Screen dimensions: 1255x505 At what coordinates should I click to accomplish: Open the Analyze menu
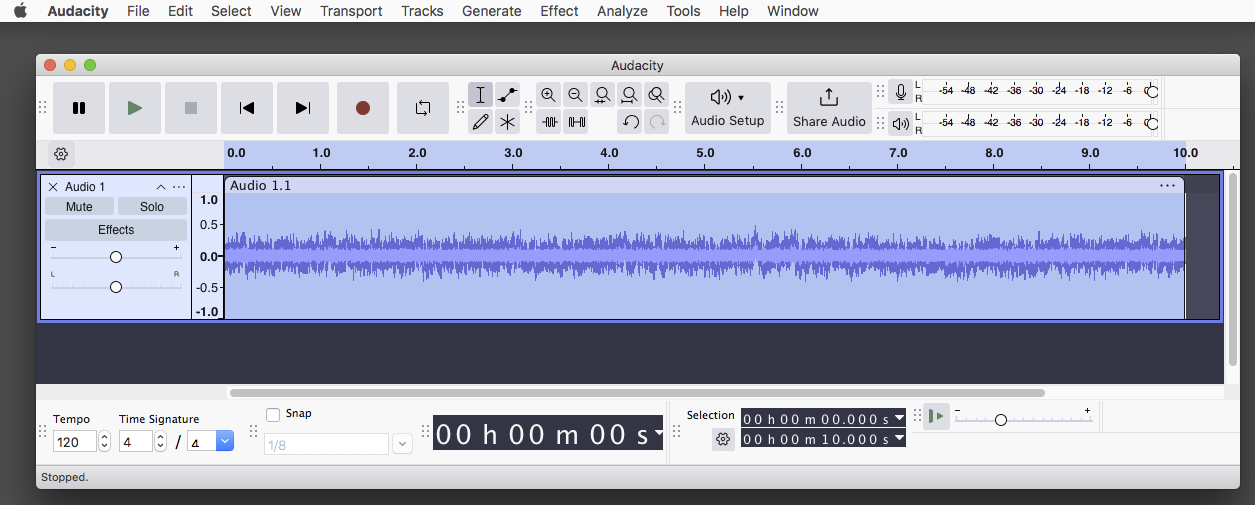pos(622,11)
